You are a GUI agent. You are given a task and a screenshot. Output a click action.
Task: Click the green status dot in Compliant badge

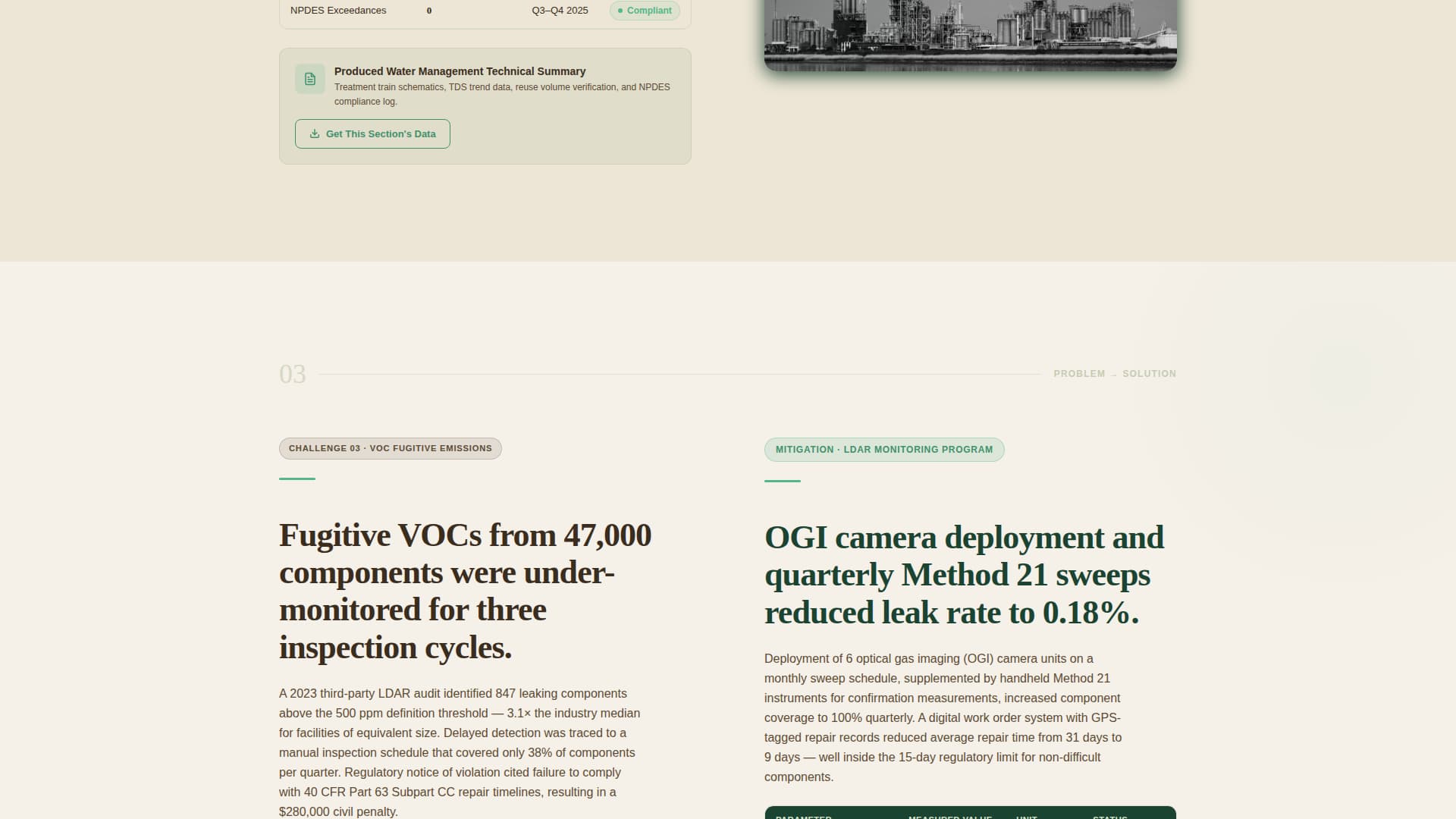(x=620, y=11)
